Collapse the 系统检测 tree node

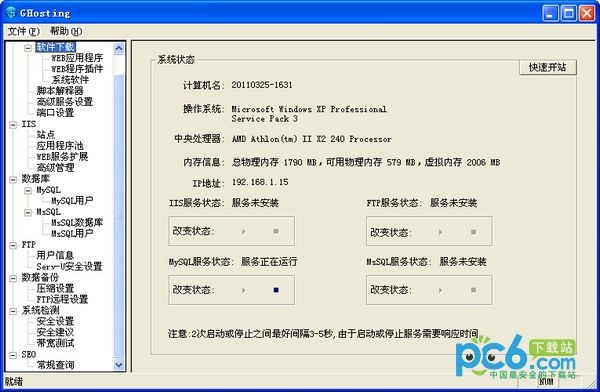(13, 311)
